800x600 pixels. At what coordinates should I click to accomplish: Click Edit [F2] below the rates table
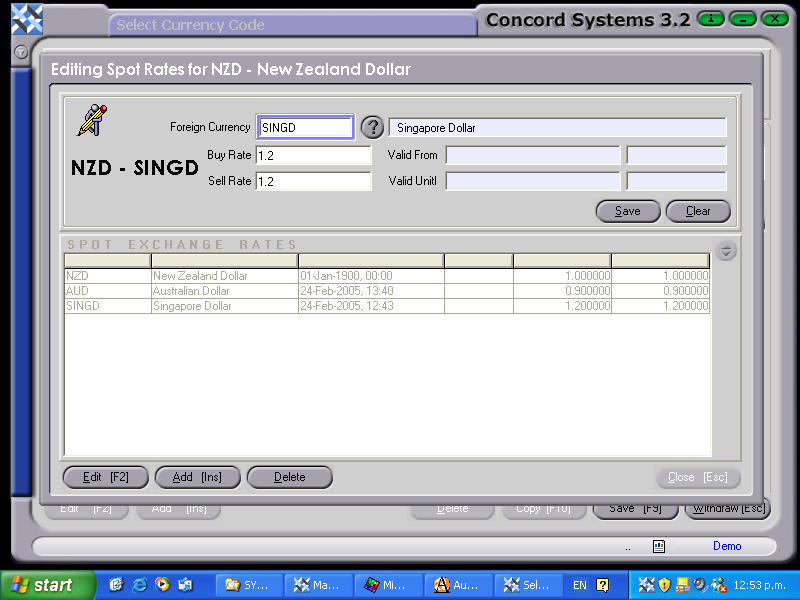click(x=105, y=477)
